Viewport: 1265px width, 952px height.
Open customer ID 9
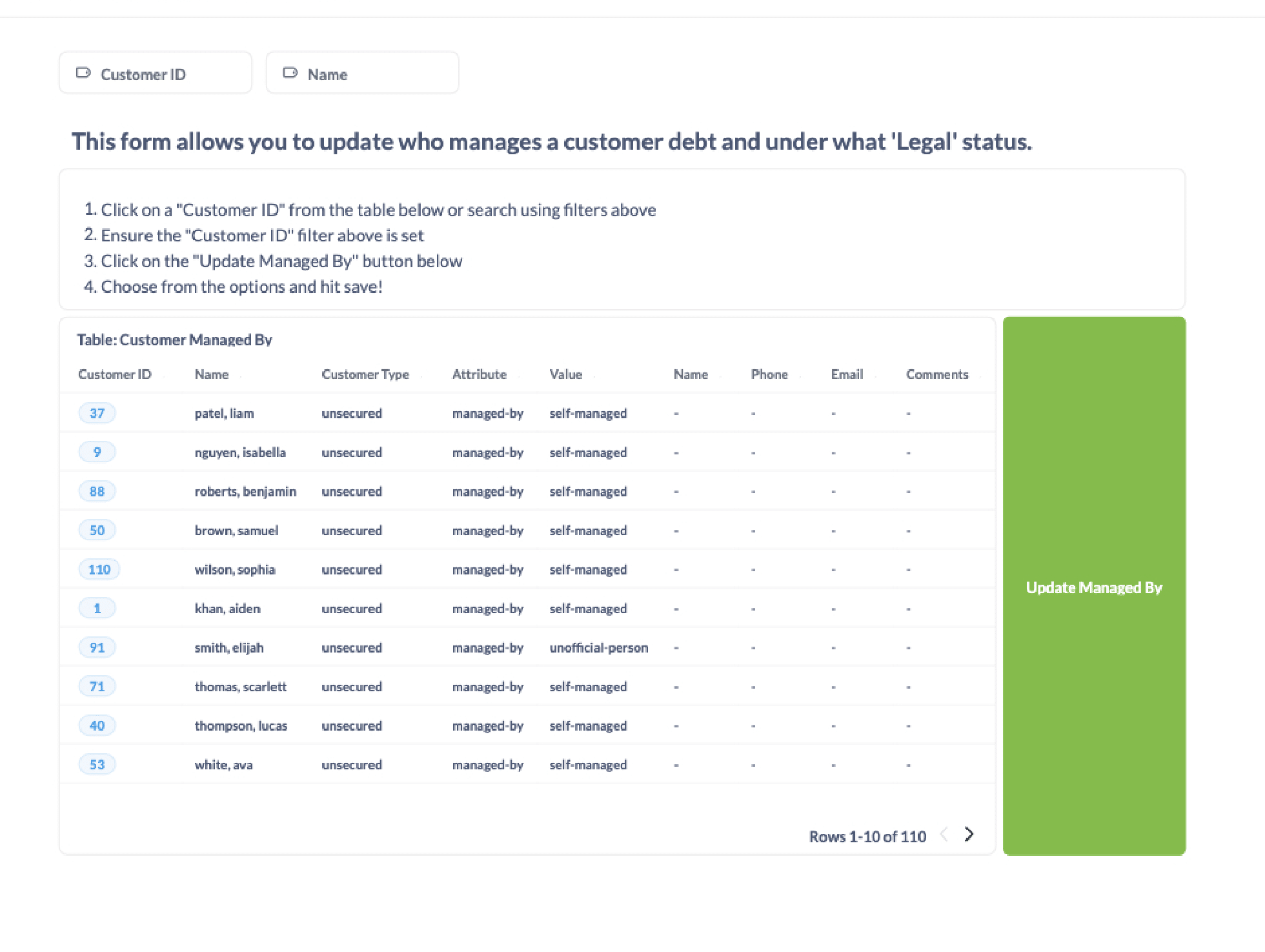pyautogui.click(x=97, y=452)
